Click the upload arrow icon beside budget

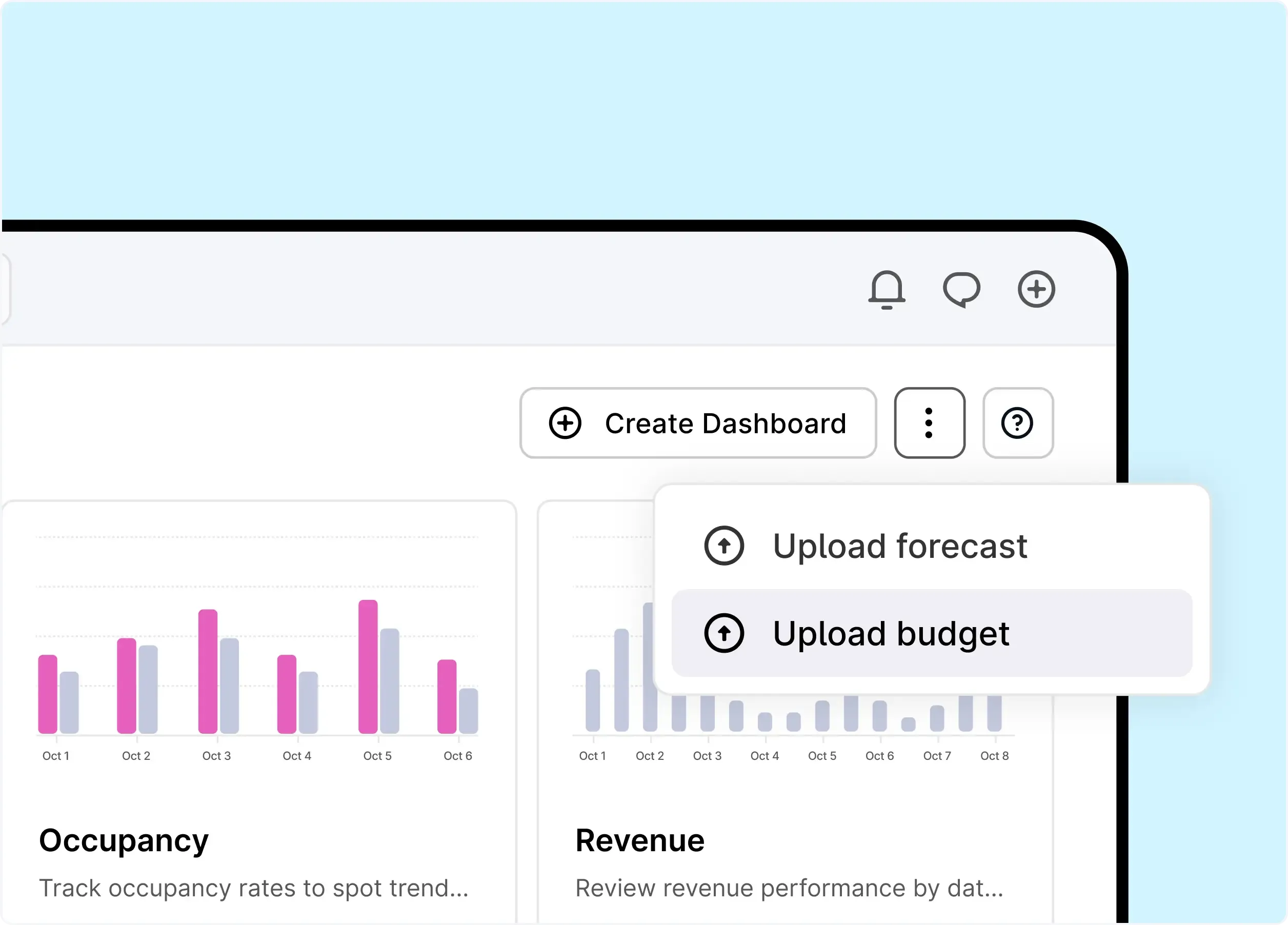tap(724, 633)
